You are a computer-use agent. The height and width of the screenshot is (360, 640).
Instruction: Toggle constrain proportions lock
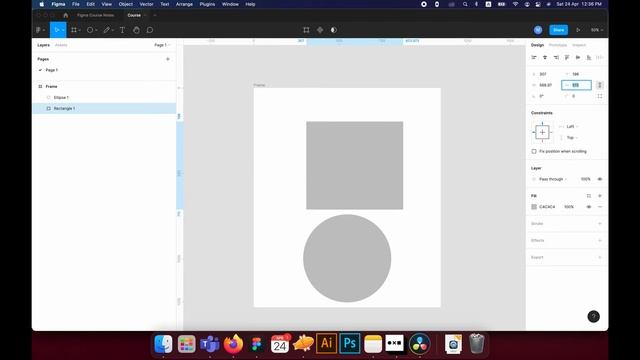600,85
